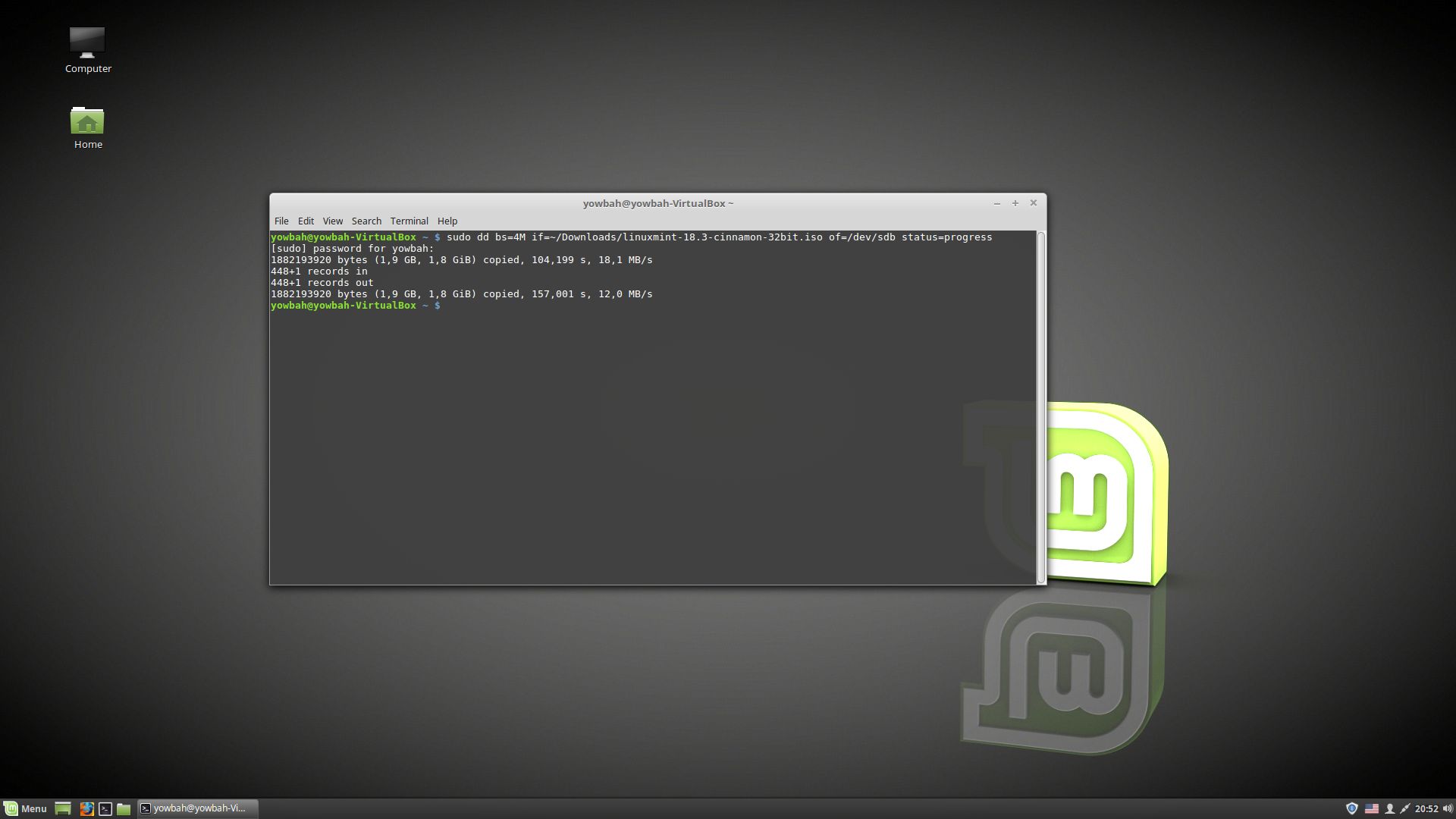Click the terminal vertical scrollbar
1456x819 pixels.
point(1040,407)
